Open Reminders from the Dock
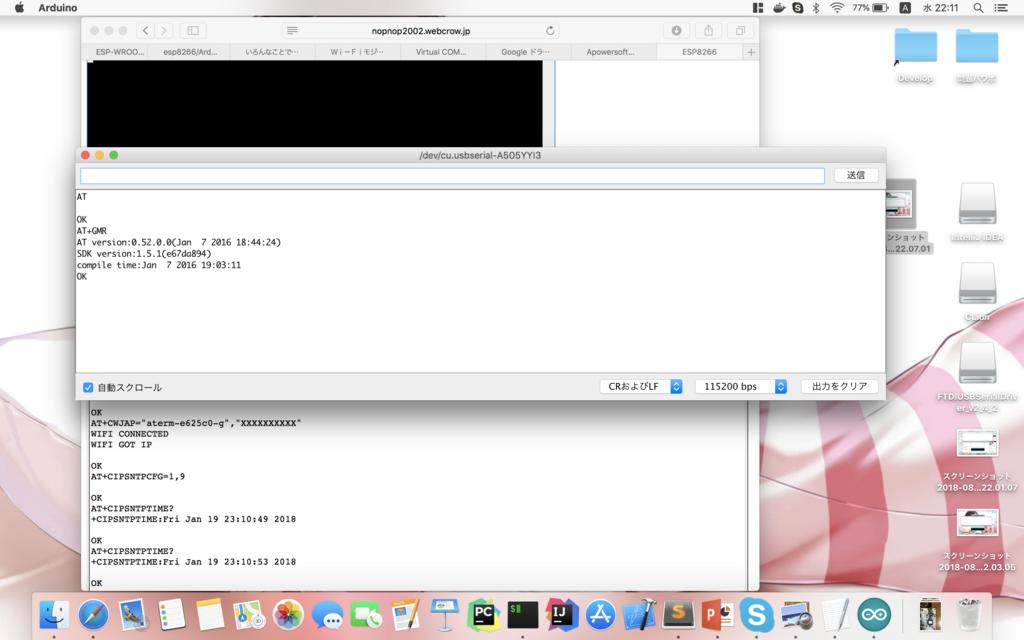This screenshot has width=1024, height=640. pos(172,615)
